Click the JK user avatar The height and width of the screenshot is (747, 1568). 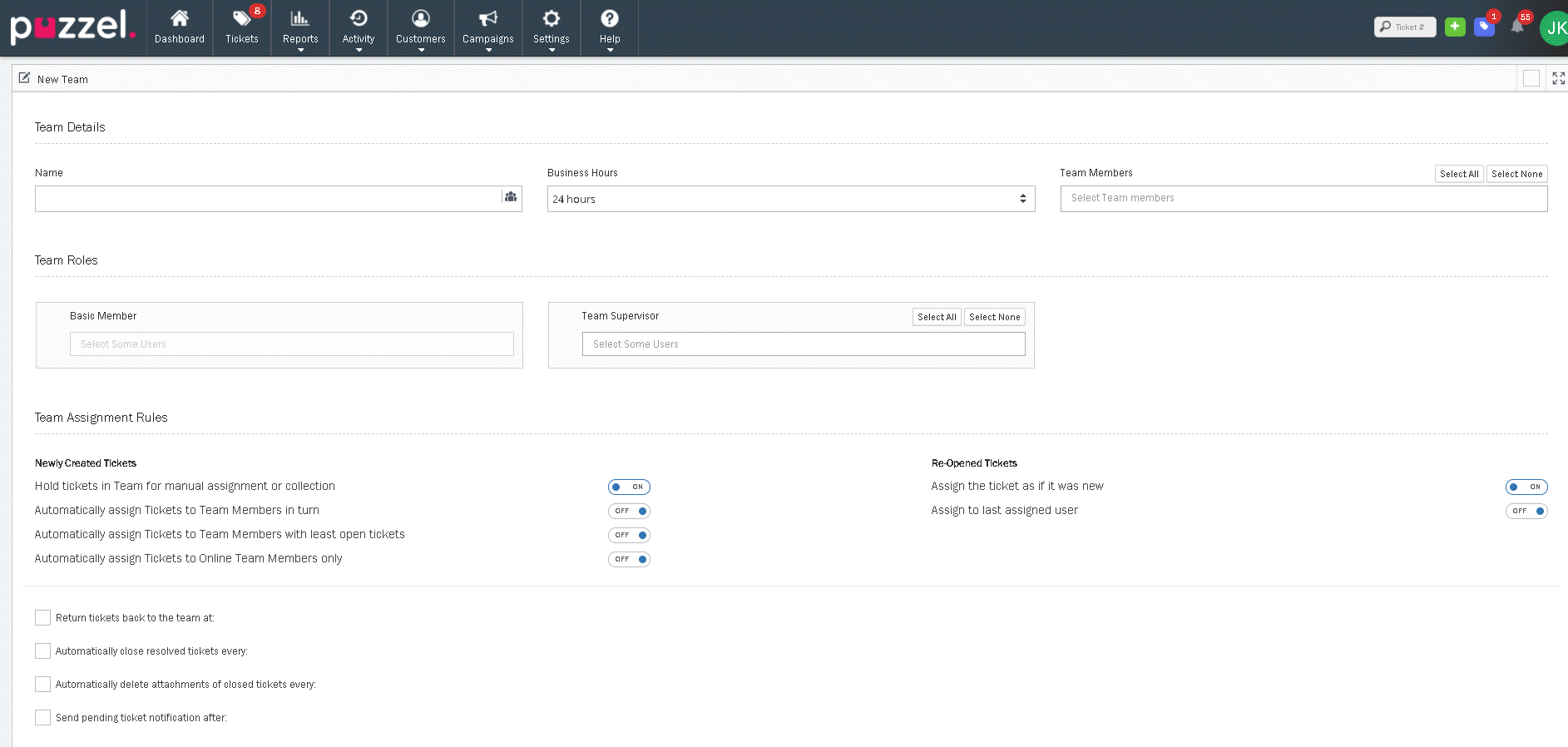click(1554, 28)
